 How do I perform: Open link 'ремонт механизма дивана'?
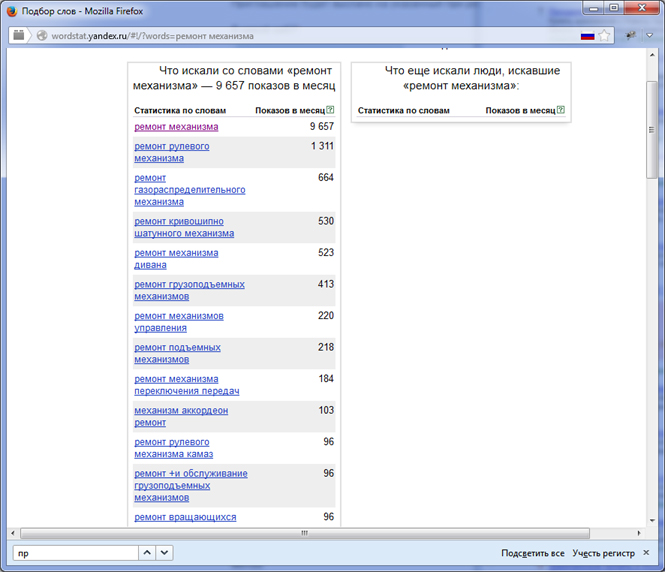176,259
